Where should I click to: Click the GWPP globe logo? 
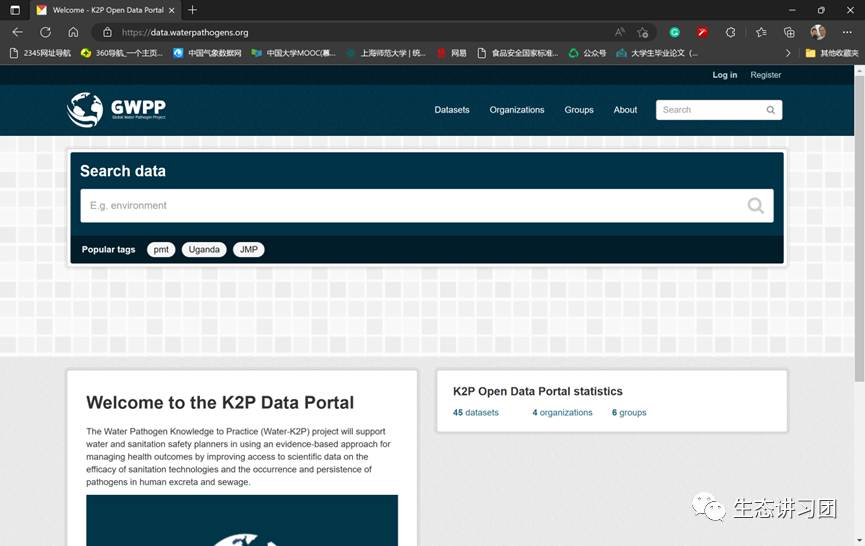tap(84, 110)
